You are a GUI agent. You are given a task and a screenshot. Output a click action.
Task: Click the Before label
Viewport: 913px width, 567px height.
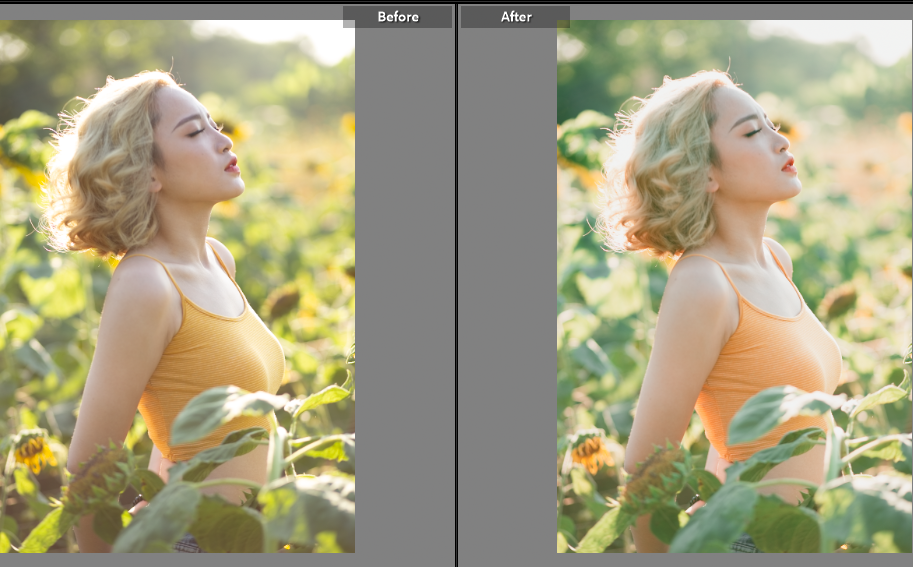[397, 17]
